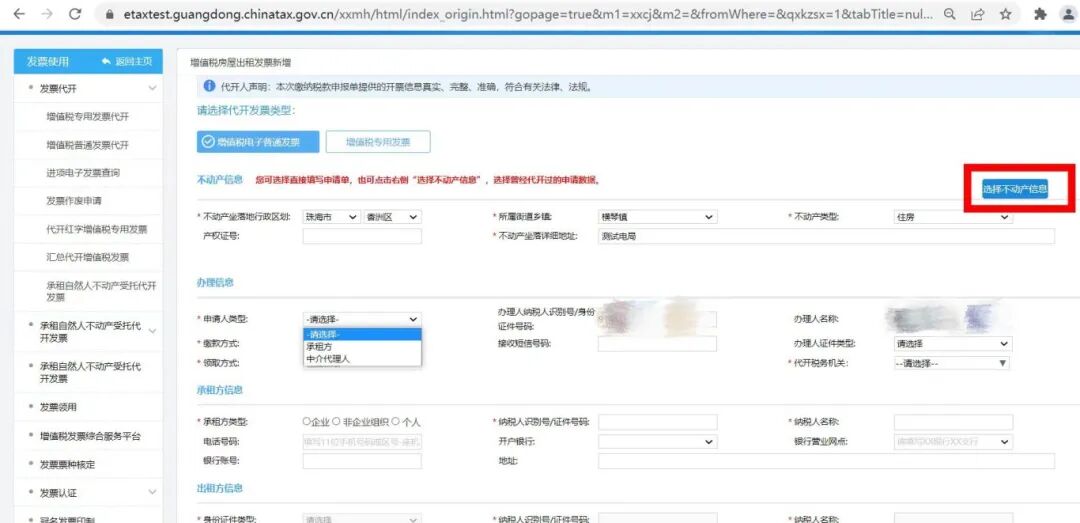The height and width of the screenshot is (523, 1080).
Task: Bookmark this page with the star icon
Action: 1006,14
